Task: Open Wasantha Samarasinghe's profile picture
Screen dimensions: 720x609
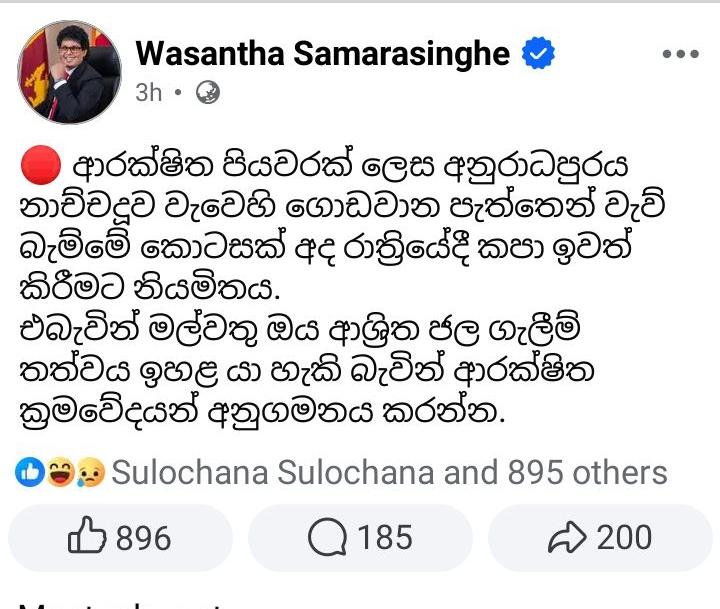Action: pos(69,70)
